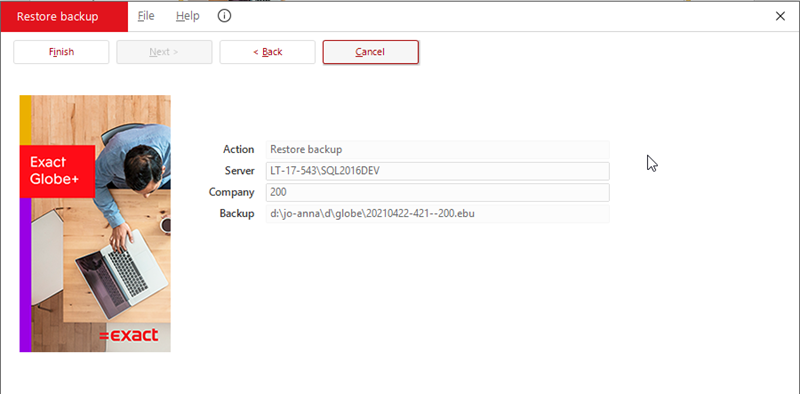Click the Company field containing 200
The image size is (800, 394).
(x=438, y=192)
